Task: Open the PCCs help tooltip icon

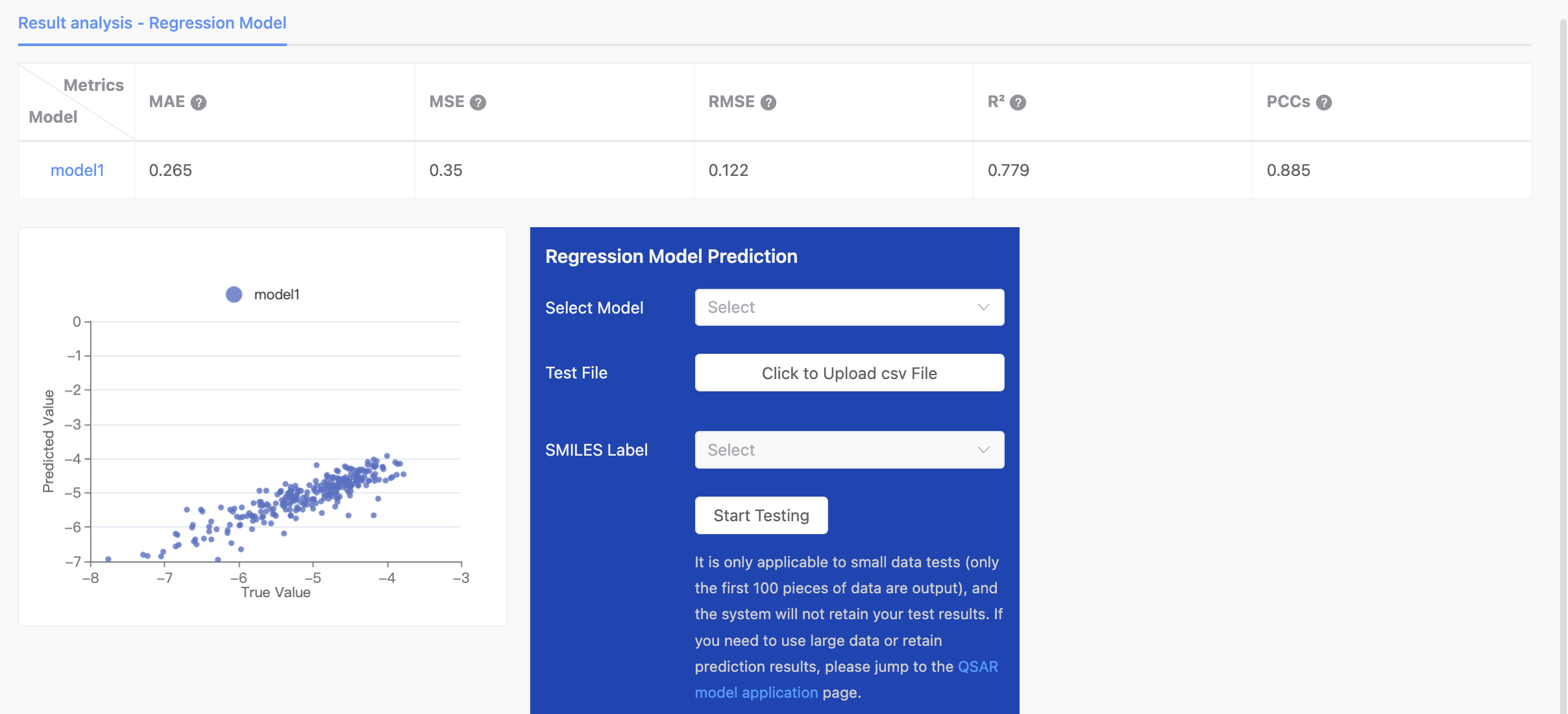Action: coord(1324,102)
